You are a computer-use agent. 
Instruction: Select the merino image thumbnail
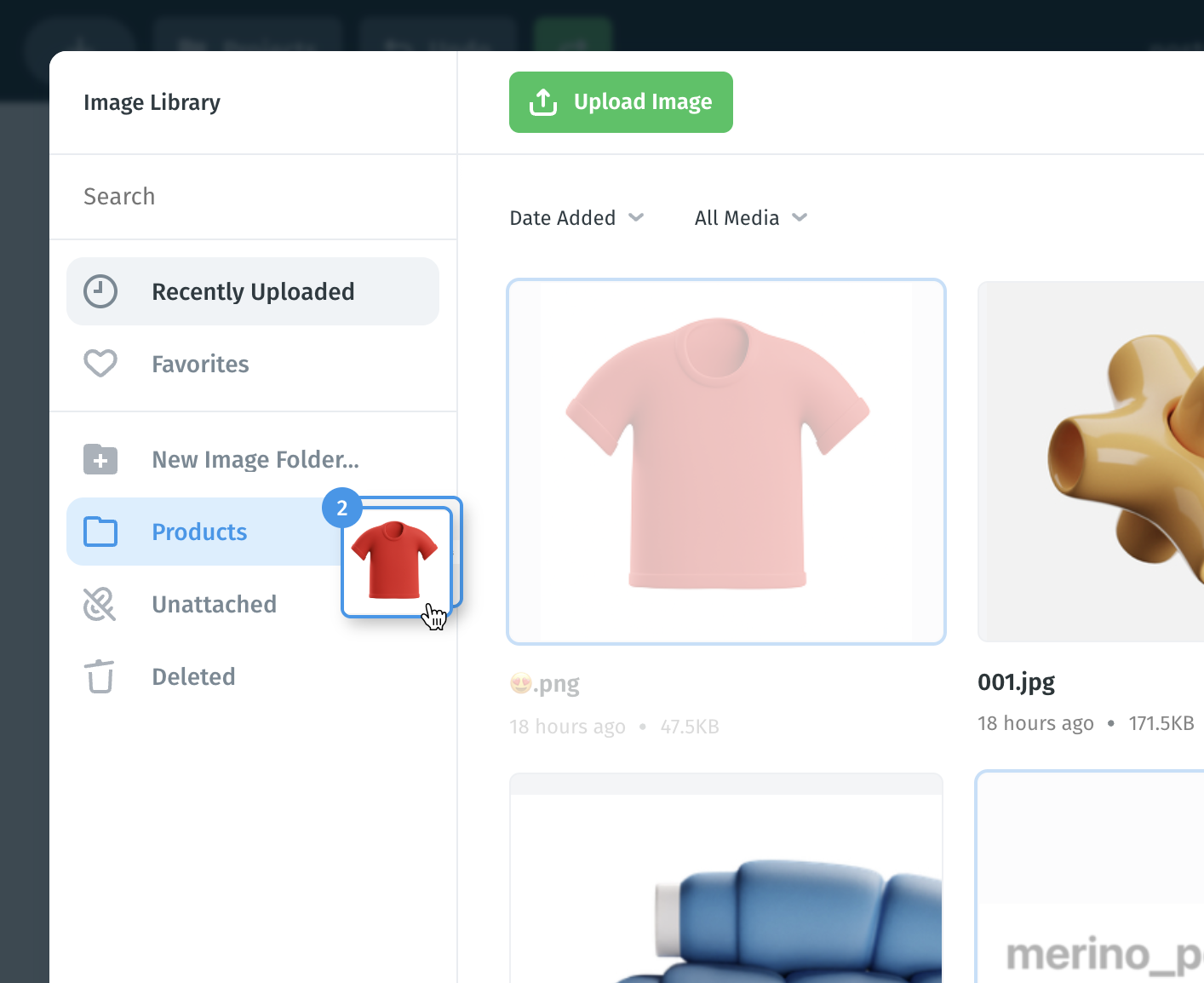tap(1091, 877)
